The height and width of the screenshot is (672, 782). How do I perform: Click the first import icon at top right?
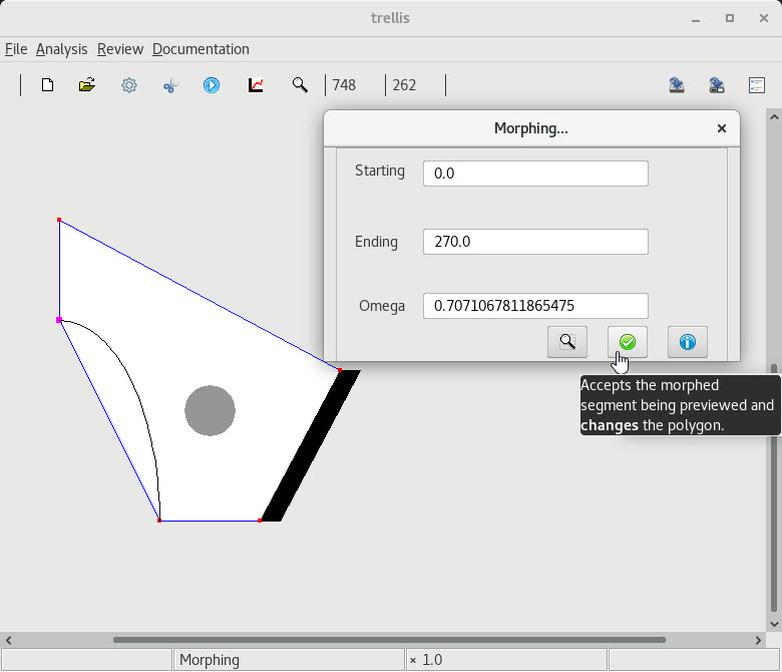(x=677, y=85)
